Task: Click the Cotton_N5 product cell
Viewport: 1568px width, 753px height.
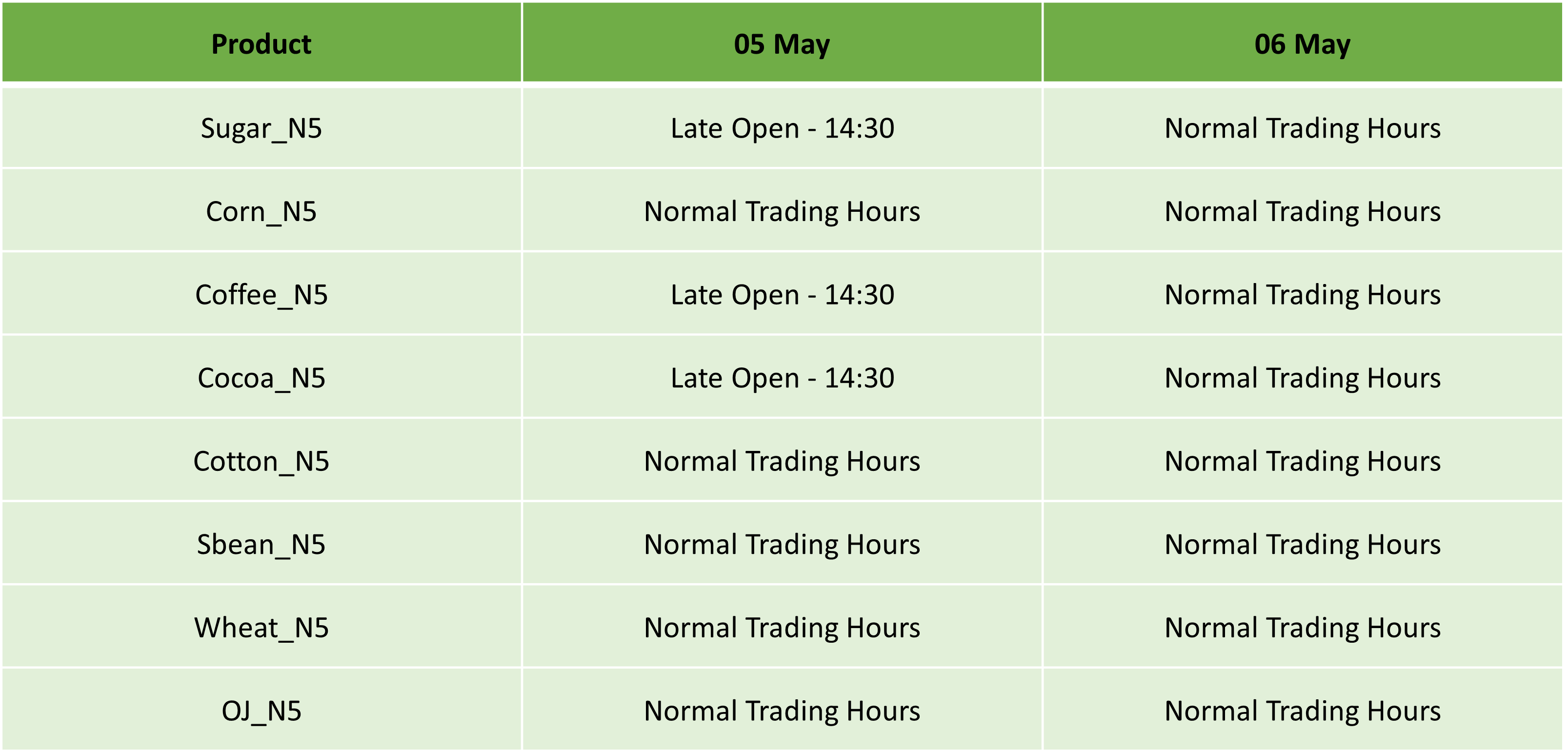Action: tap(261, 461)
